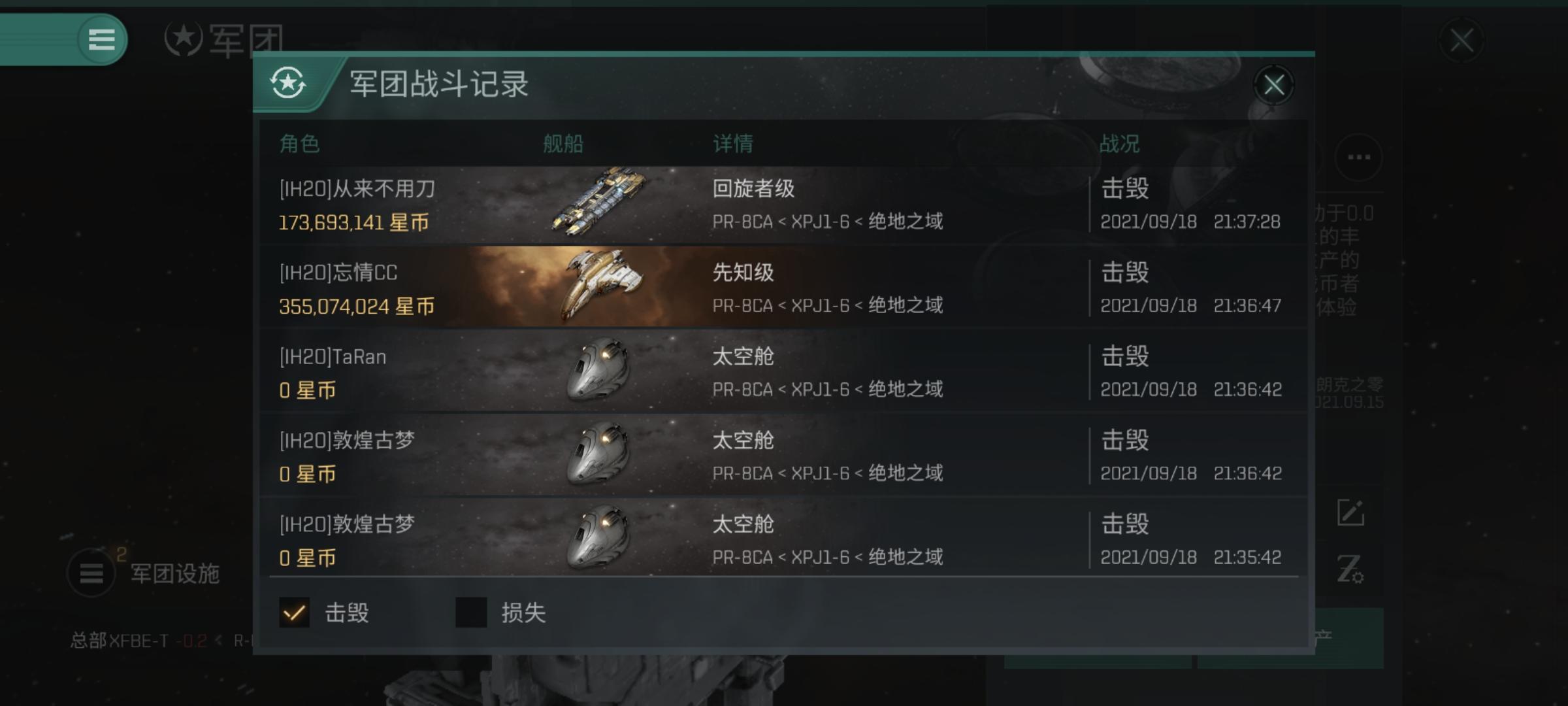Image resolution: width=1568 pixels, height=706 pixels.
Task: Close the 军团战斗记录 dialog
Action: tap(1273, 85)
